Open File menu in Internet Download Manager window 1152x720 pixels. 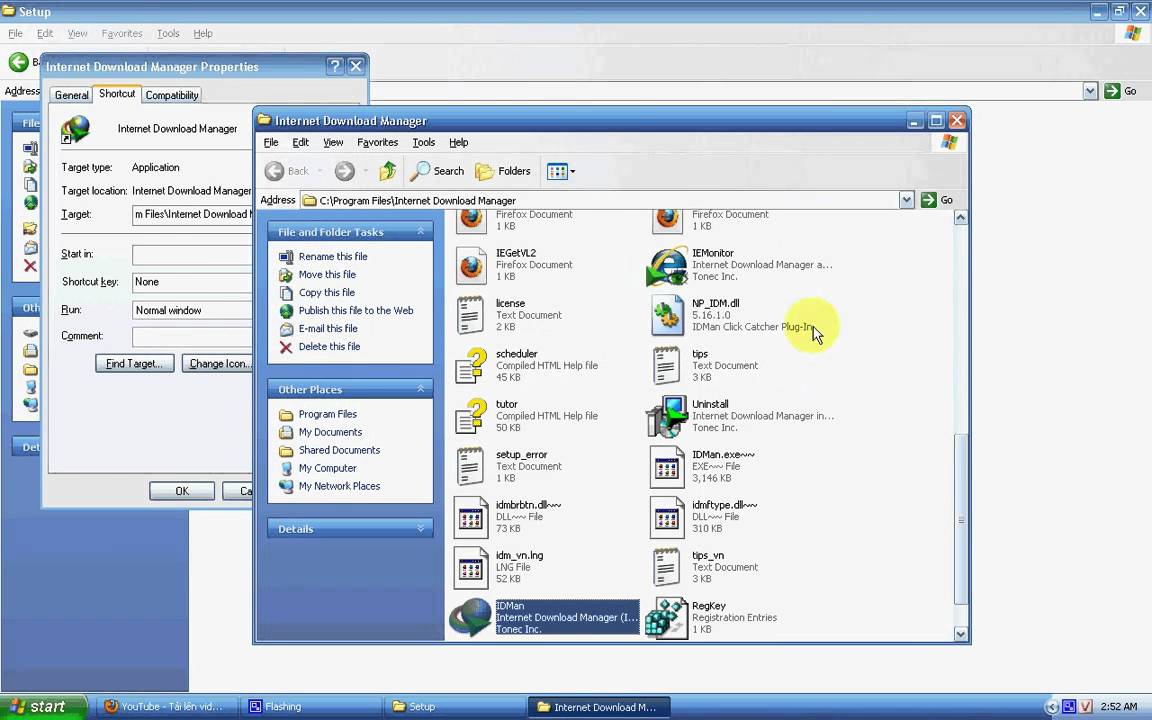(271, 143)
